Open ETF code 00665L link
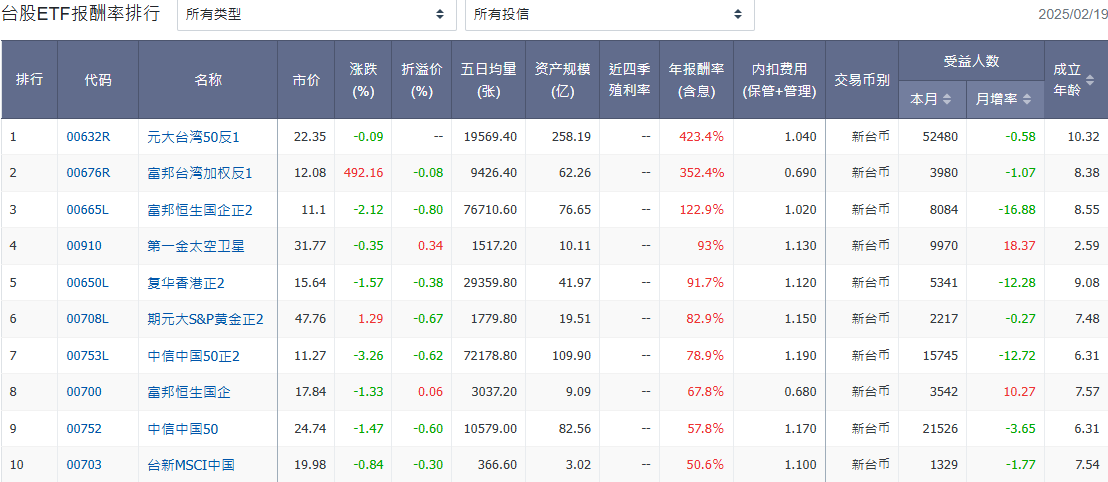 (x=88, y=210)
